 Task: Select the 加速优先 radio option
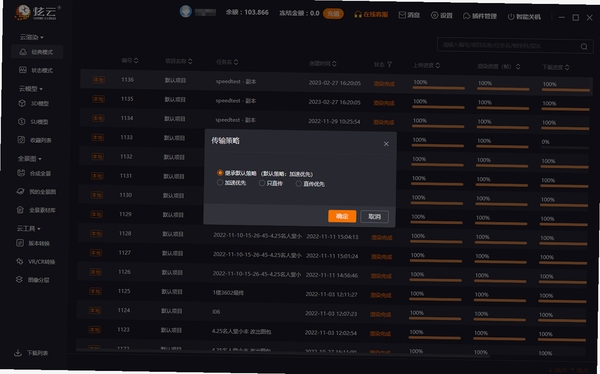[x=220, y=183]
